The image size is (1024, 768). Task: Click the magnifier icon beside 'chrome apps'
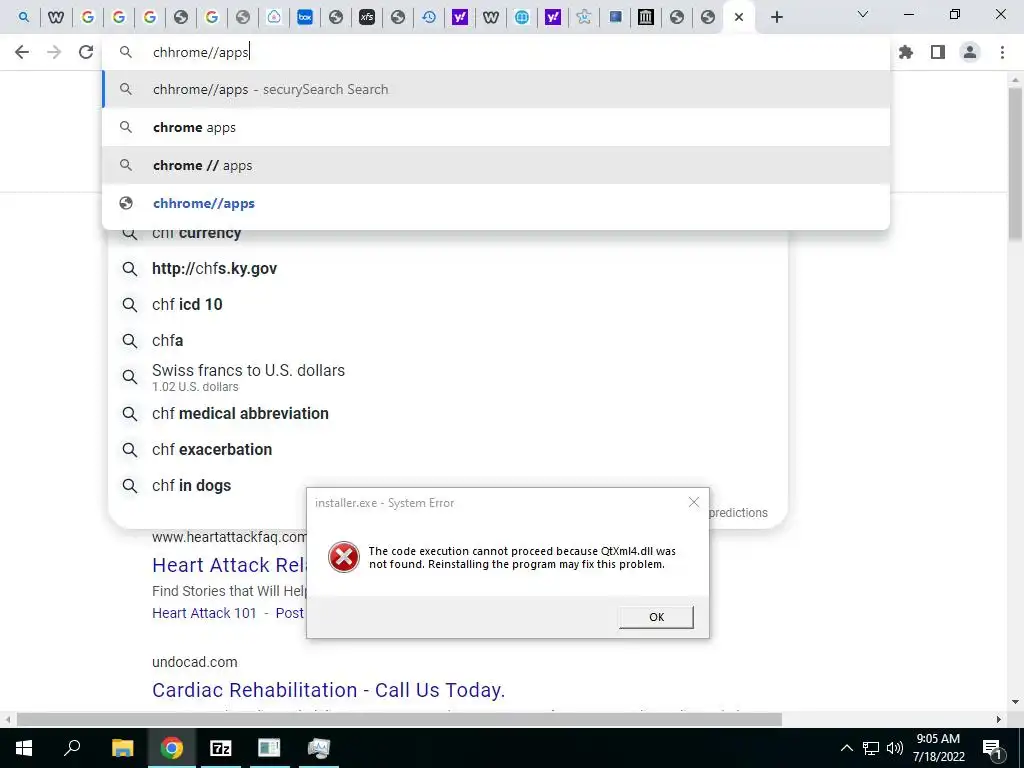tap(126, 127)
